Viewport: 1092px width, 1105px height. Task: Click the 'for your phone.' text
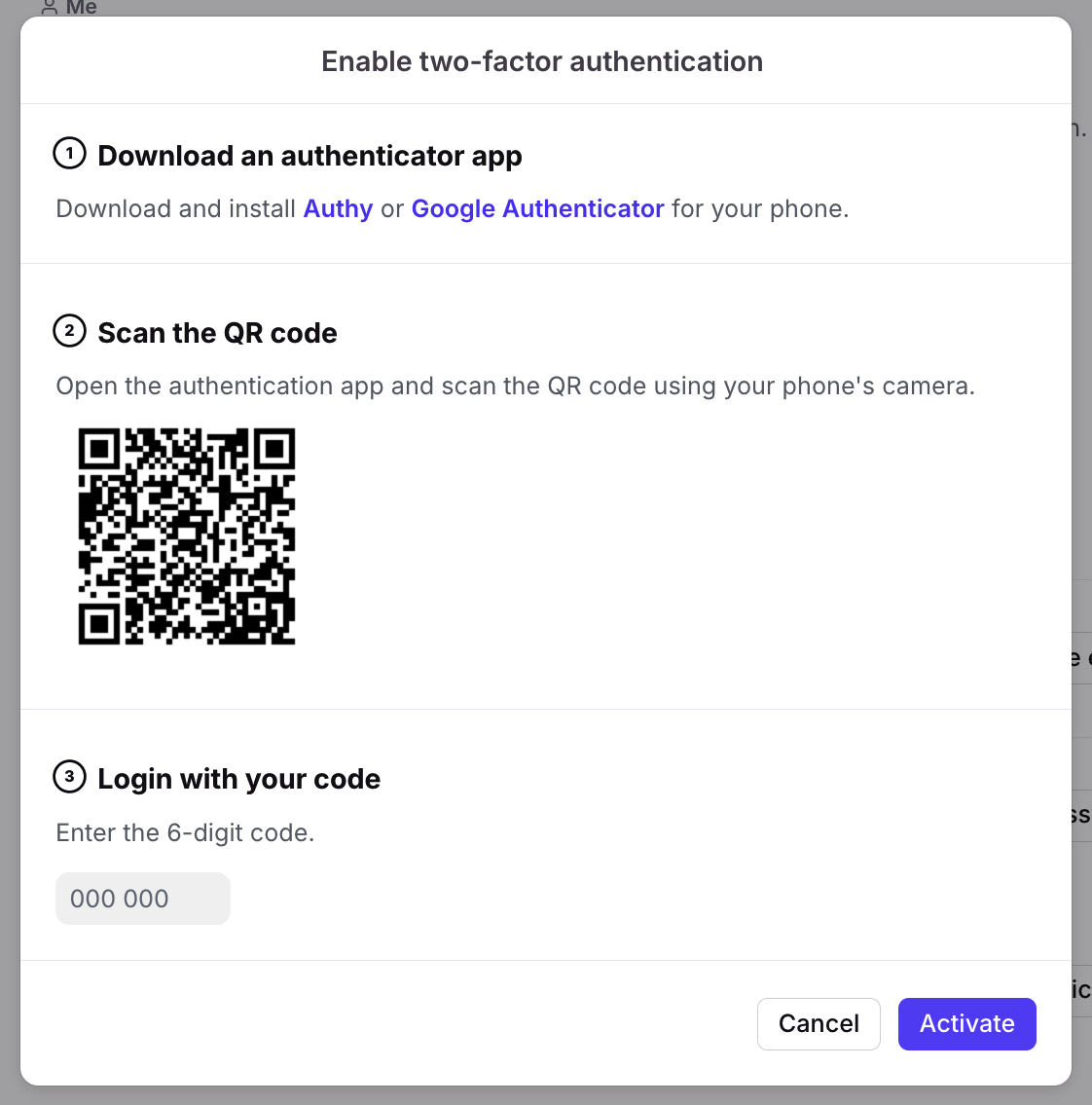[760, 209]
